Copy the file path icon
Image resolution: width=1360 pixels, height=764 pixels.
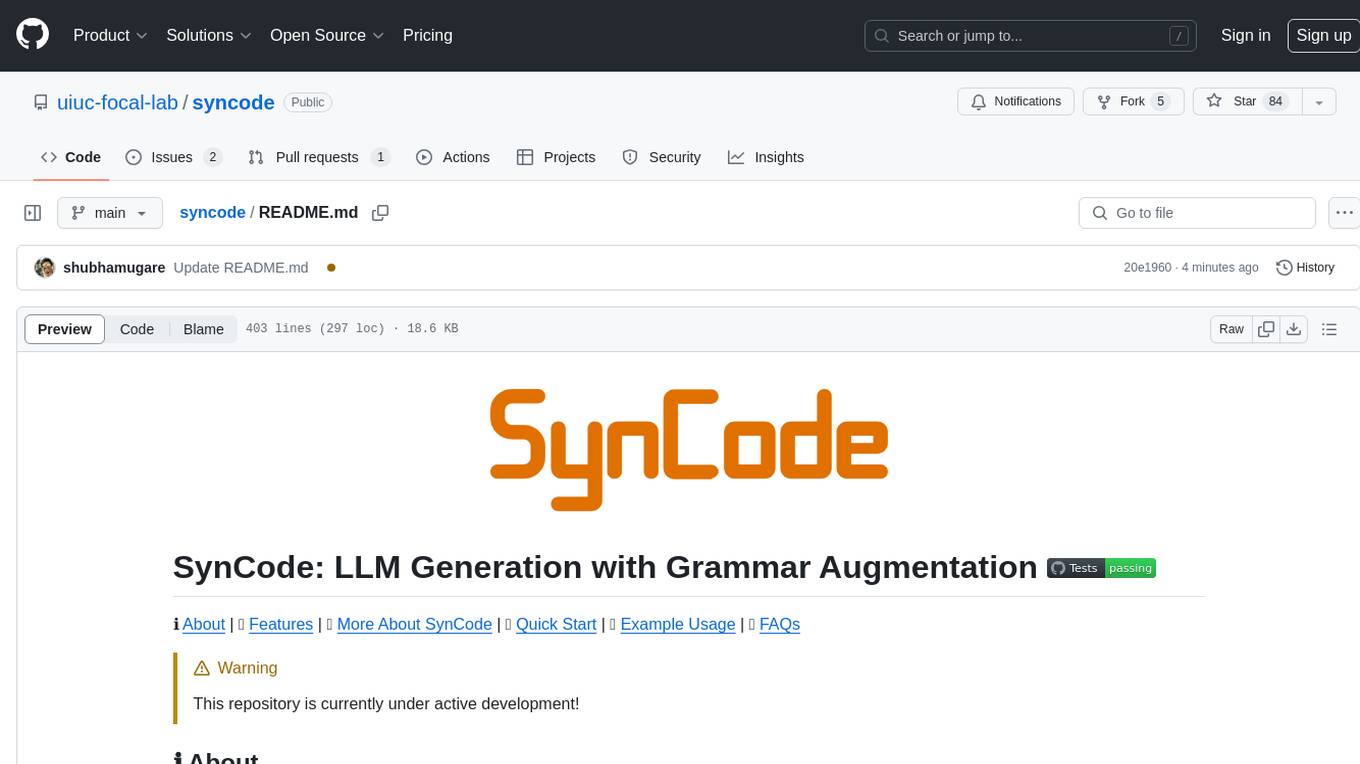pyautogui.click(x=380, y=212)
